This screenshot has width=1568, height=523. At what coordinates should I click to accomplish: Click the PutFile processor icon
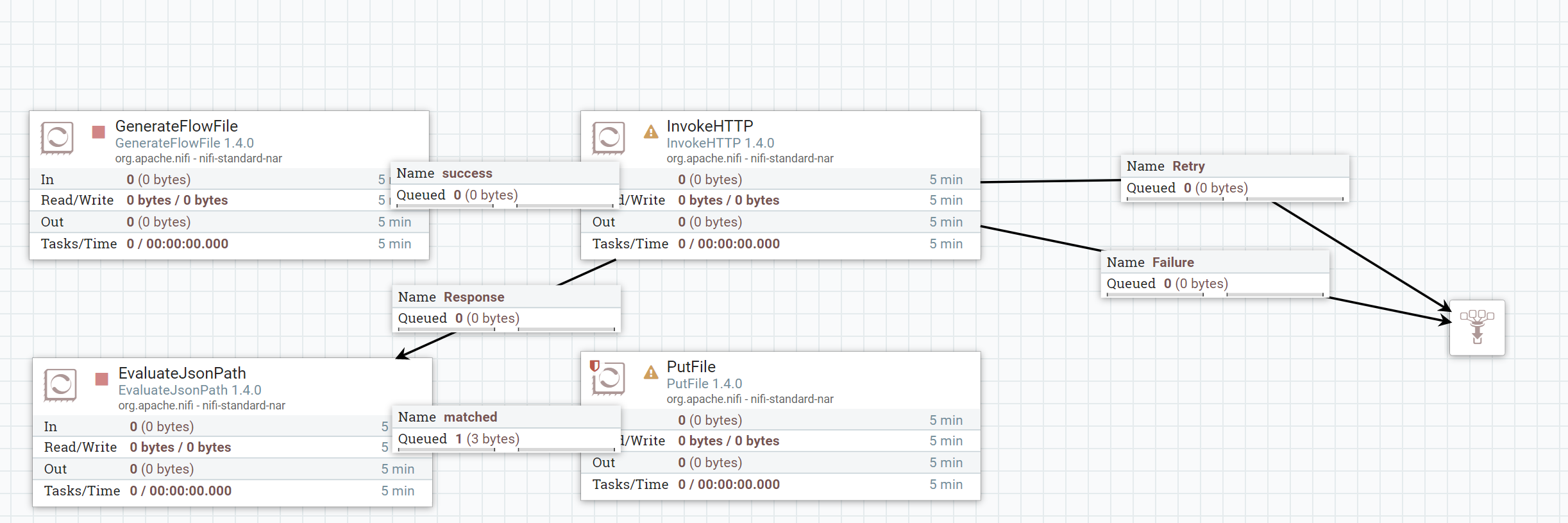coord(609,379)
